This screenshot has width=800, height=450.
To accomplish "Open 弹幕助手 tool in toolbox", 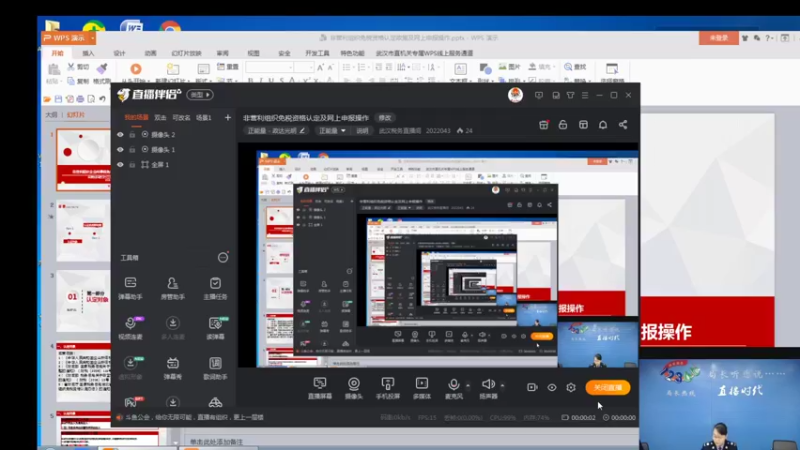I will pyautogui.click(x=130, y=288).
